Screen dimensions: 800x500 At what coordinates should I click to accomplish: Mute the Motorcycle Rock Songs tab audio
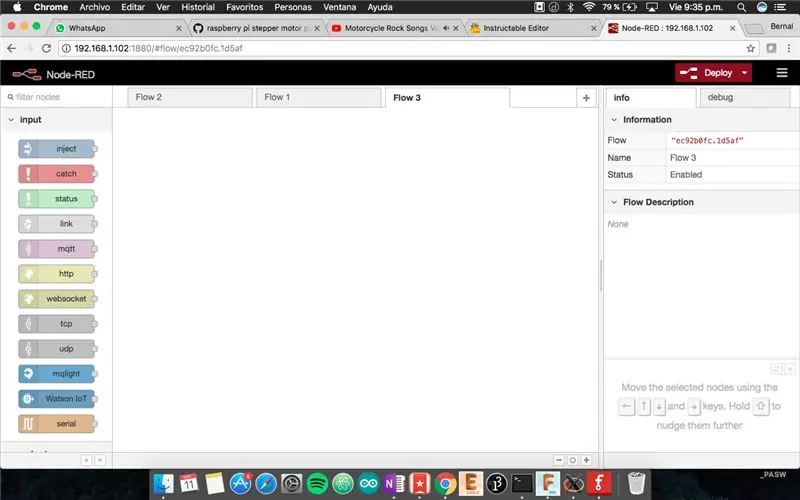coord(446,28)
